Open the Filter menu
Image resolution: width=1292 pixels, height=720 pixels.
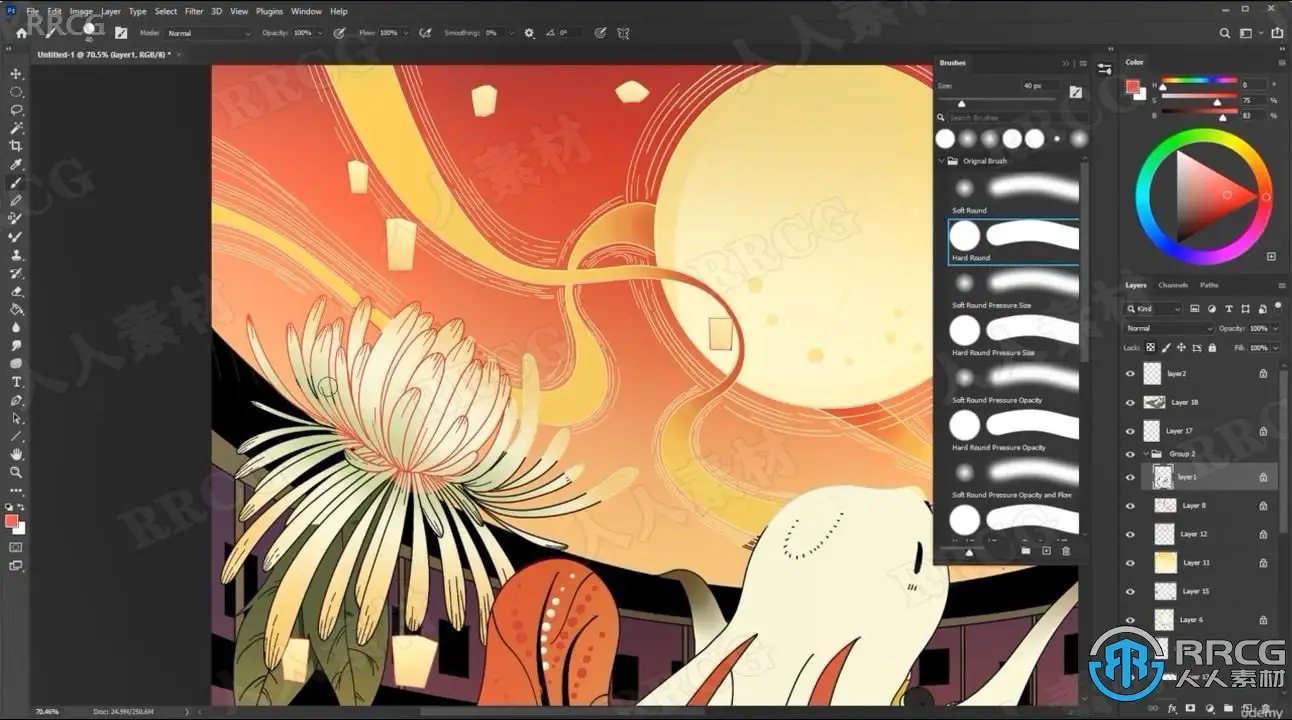[x=194, y=11]
